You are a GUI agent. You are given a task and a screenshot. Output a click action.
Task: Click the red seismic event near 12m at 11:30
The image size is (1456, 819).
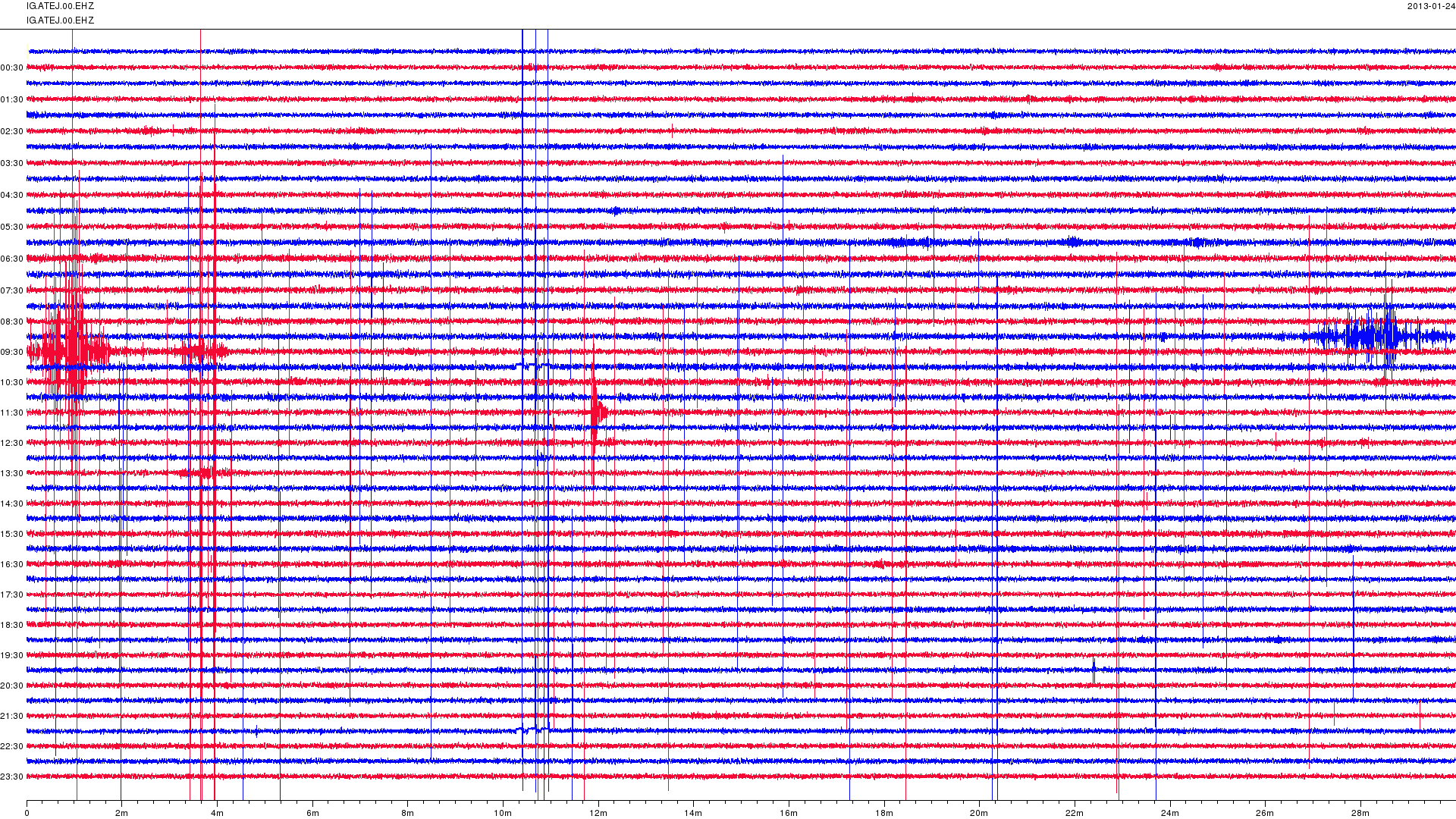tap(598, 413)
